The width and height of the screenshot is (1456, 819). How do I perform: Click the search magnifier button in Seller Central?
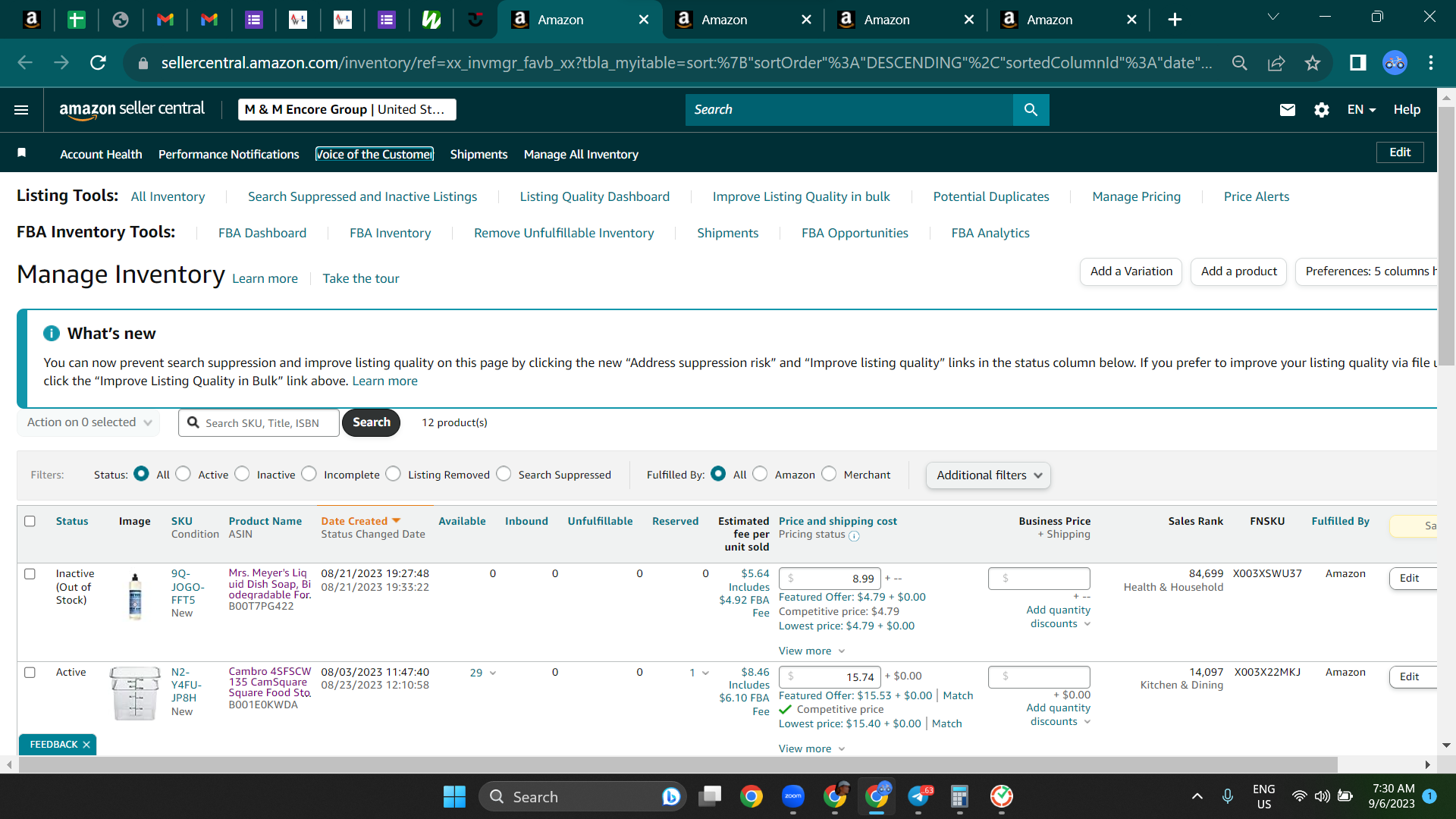coord(1031,110)
